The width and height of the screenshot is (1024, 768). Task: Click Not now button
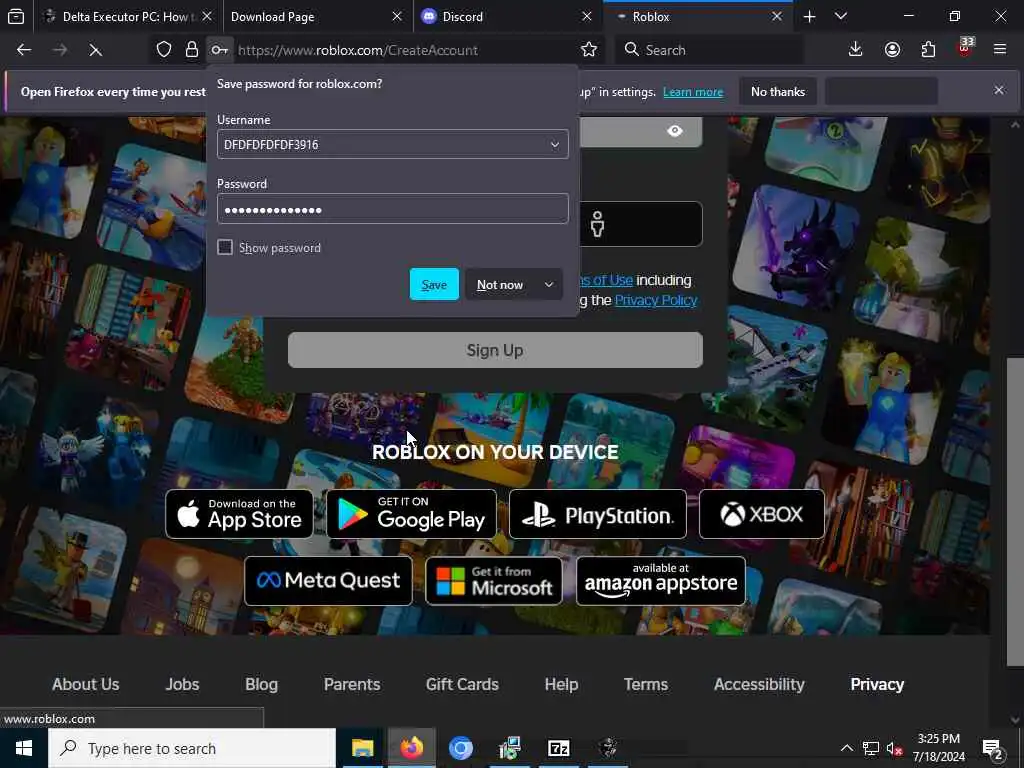click(x=500, y=284)
